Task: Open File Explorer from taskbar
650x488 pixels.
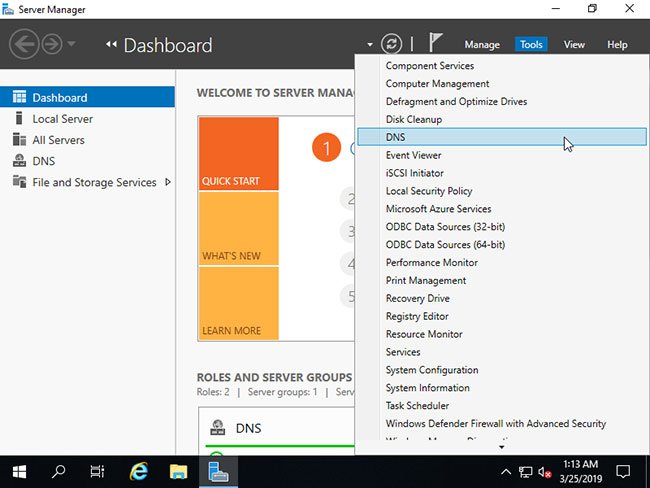Action: point(178,471)
